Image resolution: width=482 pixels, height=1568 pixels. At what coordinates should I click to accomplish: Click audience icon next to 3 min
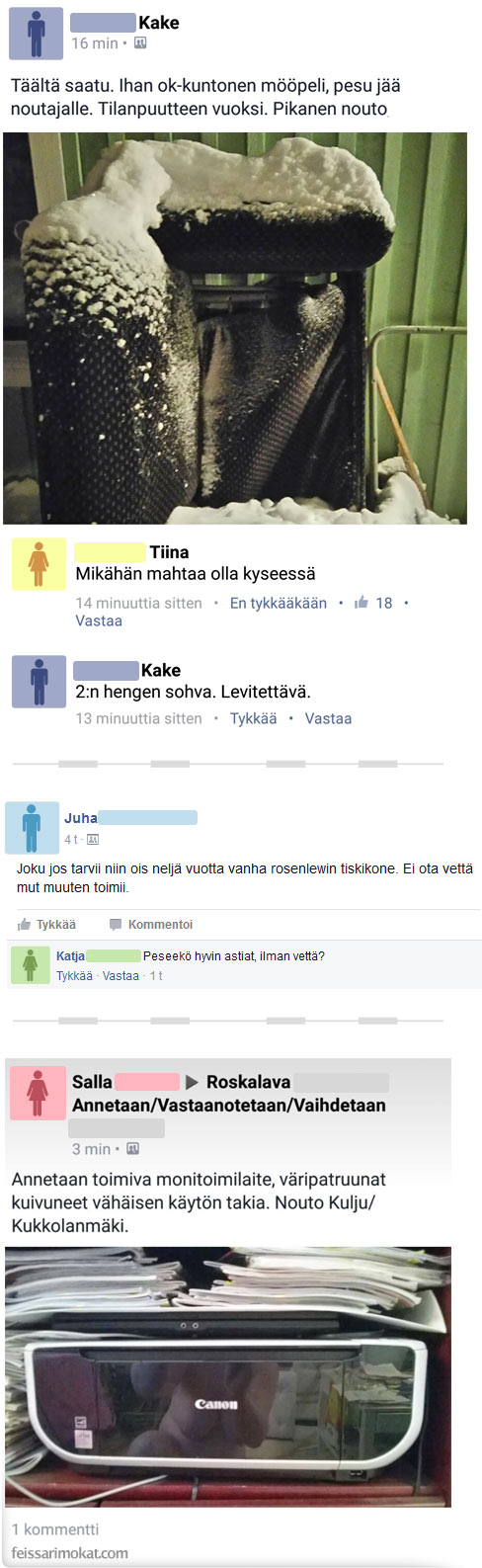point(132,1149)
